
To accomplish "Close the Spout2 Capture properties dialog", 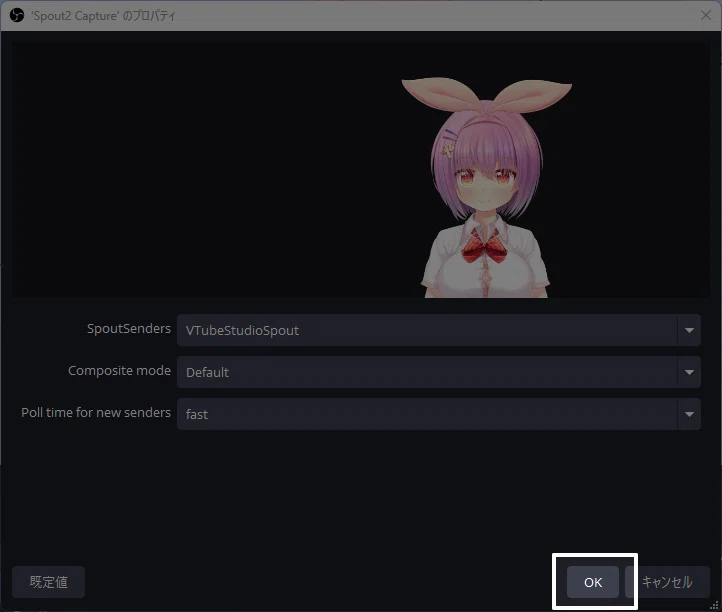I will pyautogui.click(x=705, y=15).
